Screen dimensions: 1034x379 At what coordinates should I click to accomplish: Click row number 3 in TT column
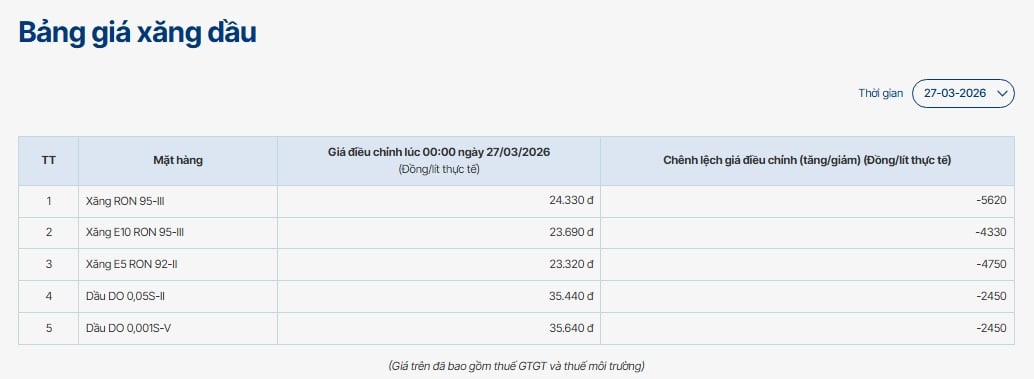click(48, 264)
